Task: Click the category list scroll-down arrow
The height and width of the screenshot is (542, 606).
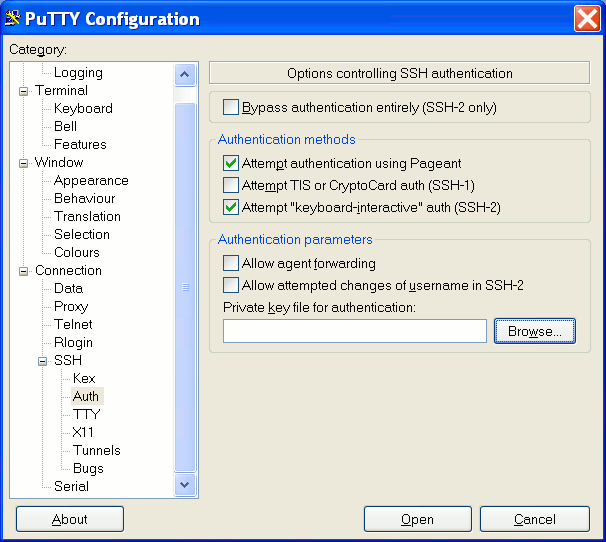Action: 185,484
